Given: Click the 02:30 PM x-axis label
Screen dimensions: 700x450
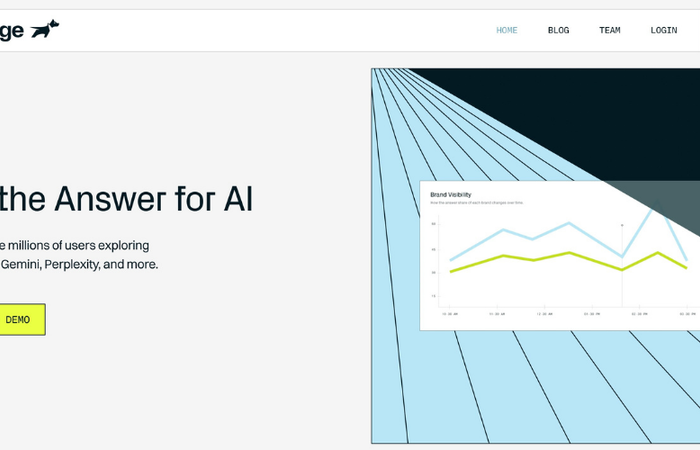Looking at the screenshot, I should click(x=639, y=314).
